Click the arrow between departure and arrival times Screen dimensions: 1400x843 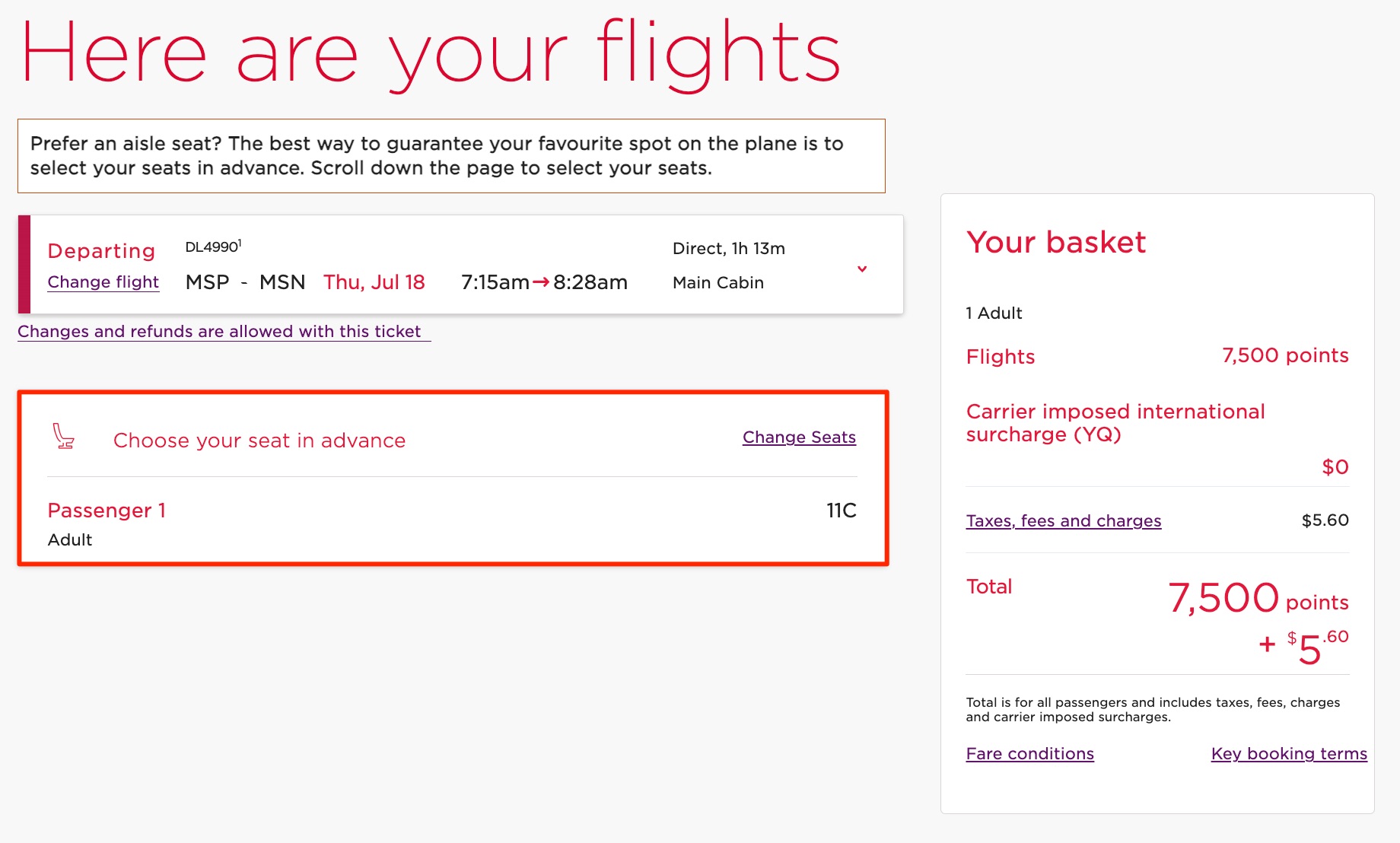540,282
